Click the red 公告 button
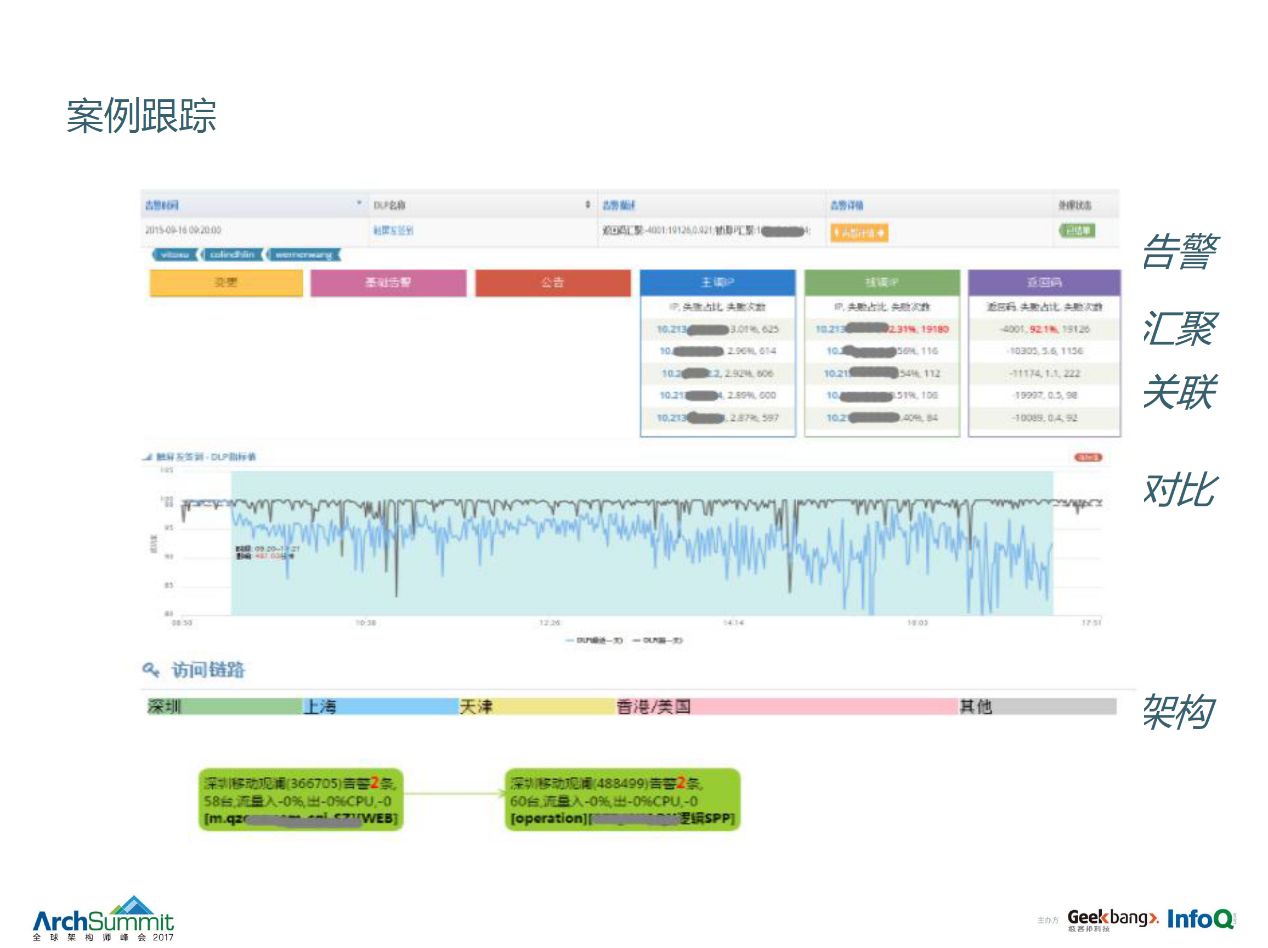Image resolution: width=1268 pixels, height=948 pixels. 553,283
